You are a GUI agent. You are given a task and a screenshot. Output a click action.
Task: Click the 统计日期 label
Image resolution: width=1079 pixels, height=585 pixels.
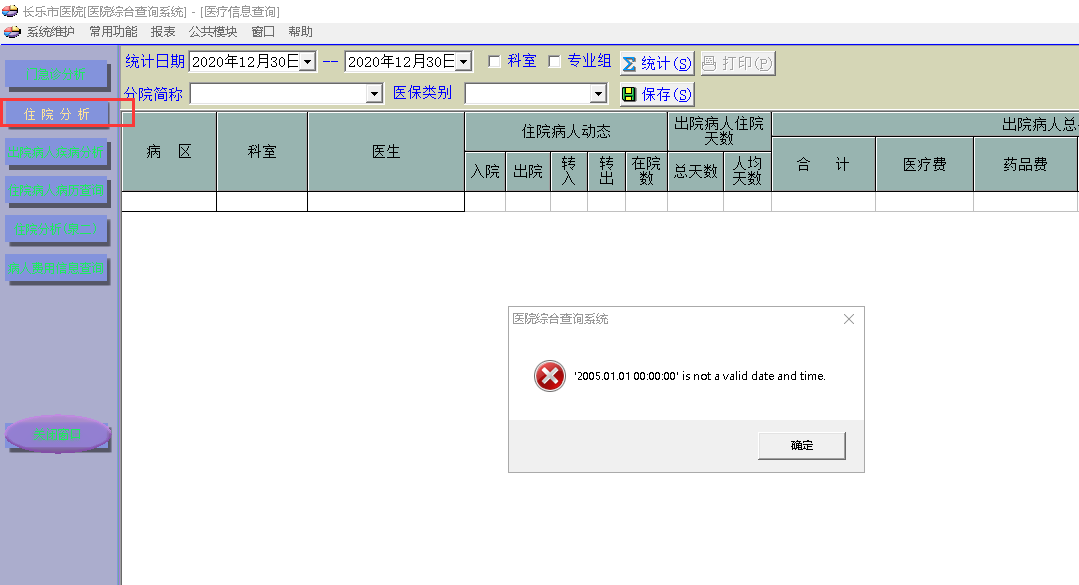point(155,62)
